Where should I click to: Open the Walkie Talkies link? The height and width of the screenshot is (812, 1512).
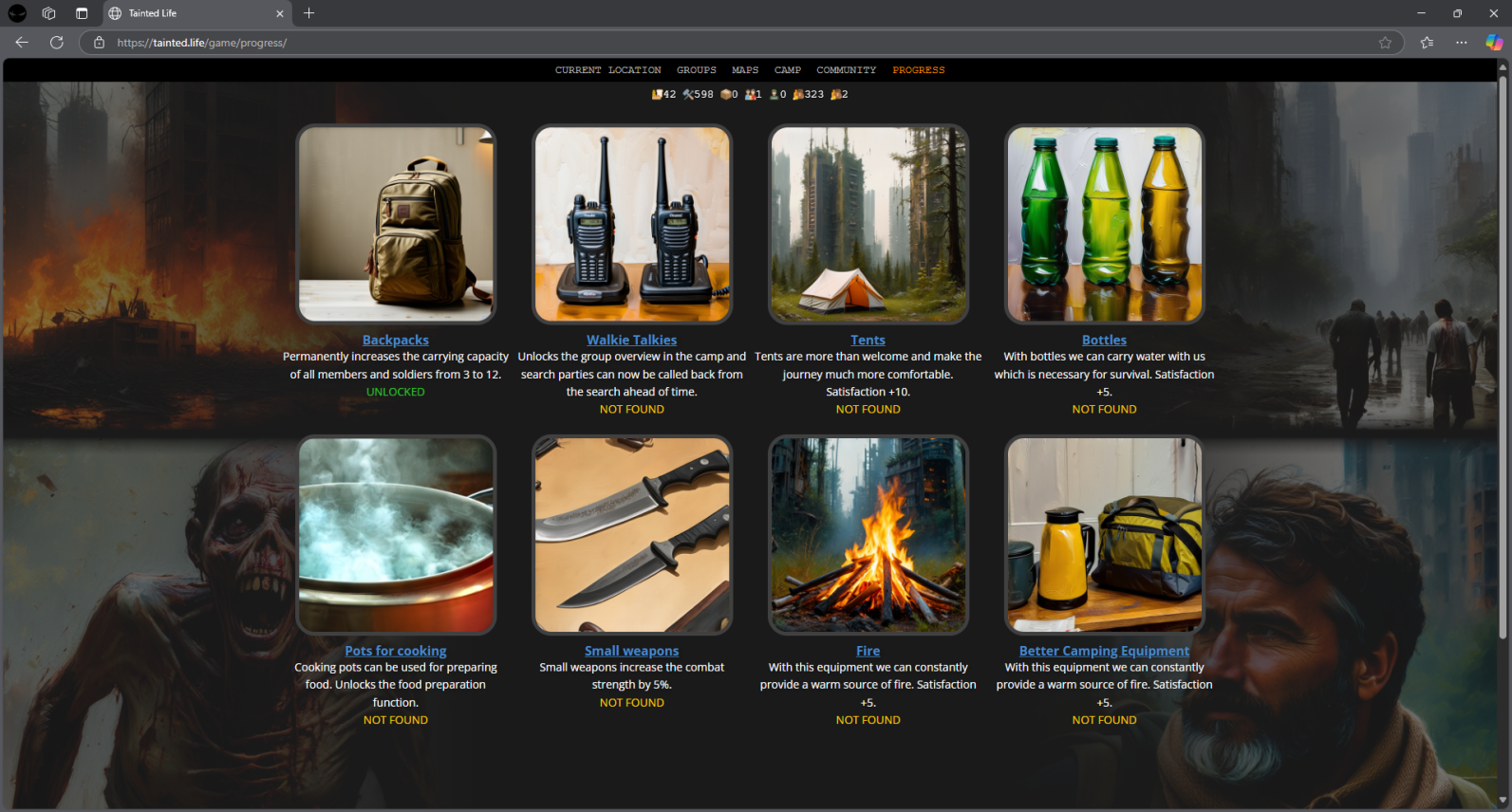point(631,341)
